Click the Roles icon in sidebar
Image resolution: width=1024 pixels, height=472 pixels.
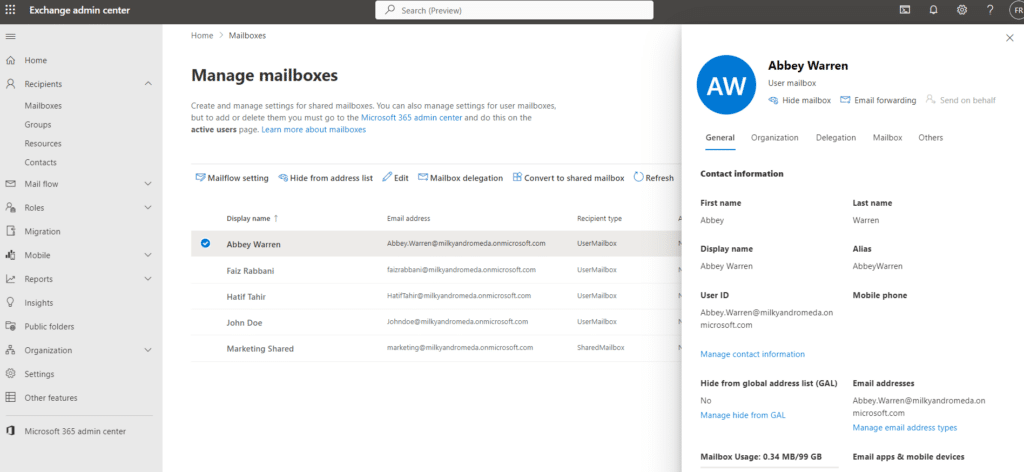click(10, 208)
